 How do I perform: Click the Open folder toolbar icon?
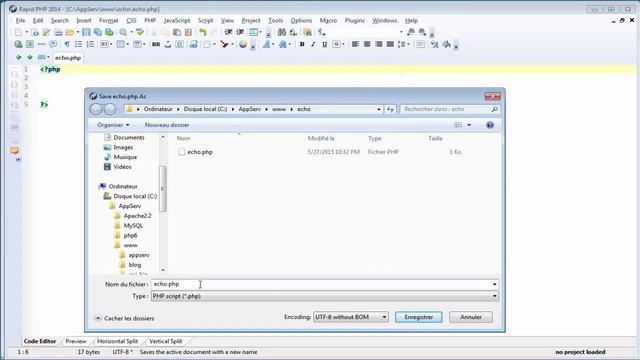click(x=69, y=32)
